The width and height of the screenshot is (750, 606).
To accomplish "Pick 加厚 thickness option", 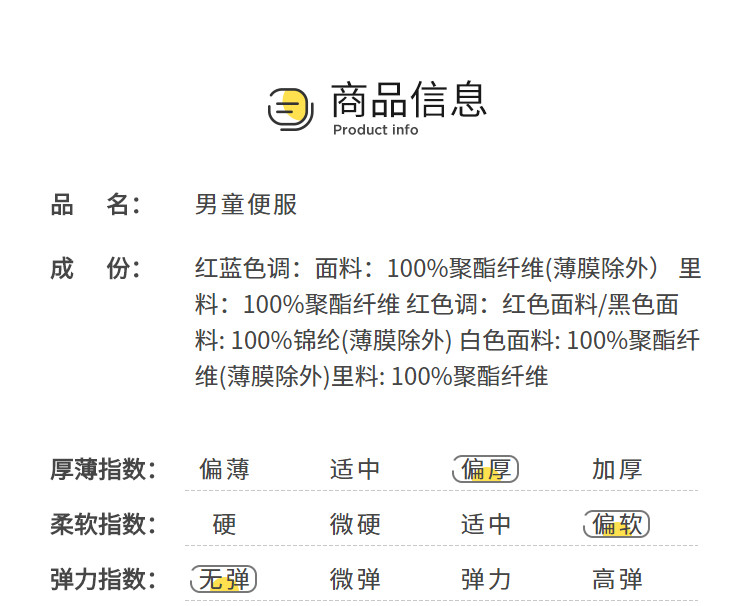I will (x=617, y=469).
